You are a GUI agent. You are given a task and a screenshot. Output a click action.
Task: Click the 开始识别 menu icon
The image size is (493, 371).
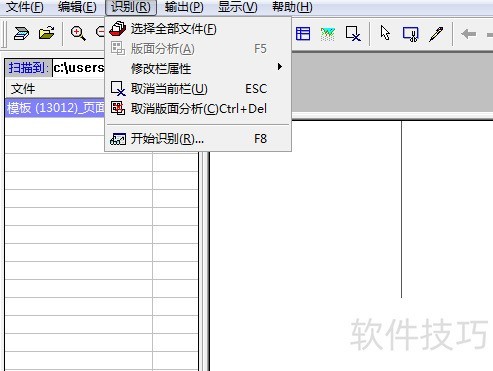[118, 139]
